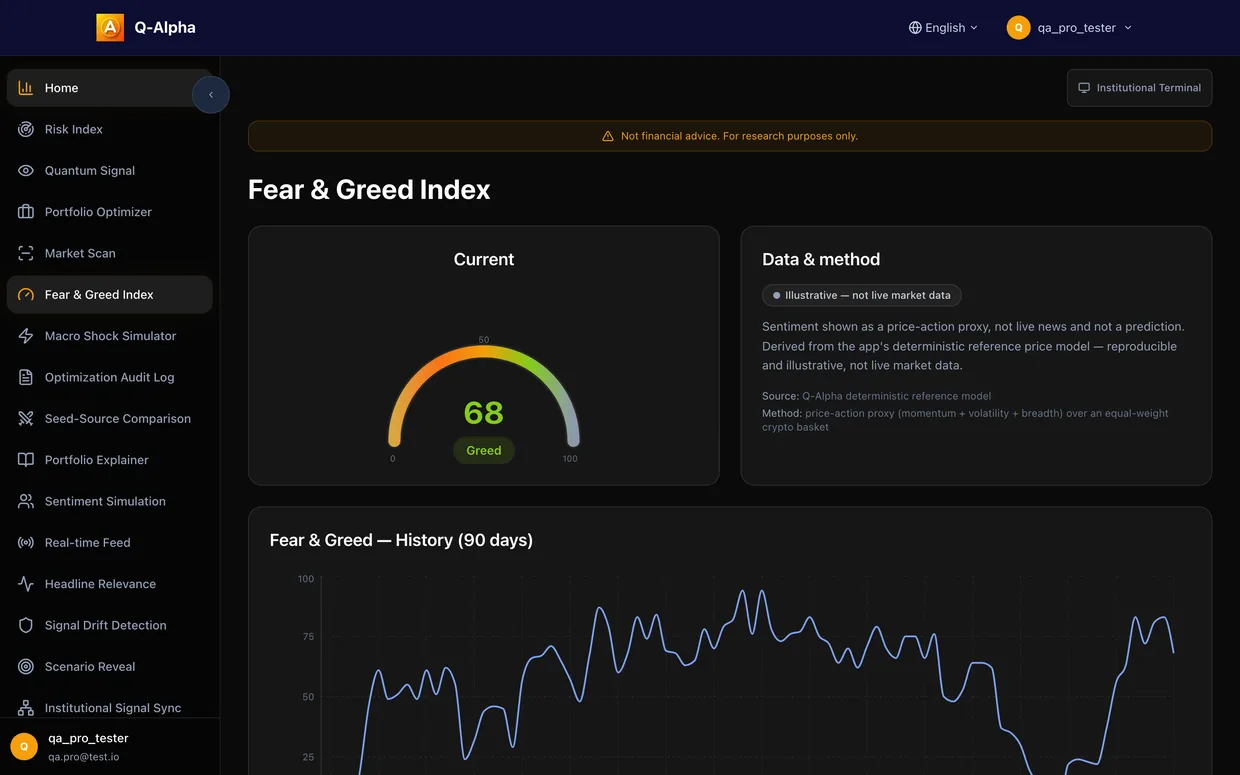
Task: Click the Q-Alpha logo icon
Action: point(110,28)
